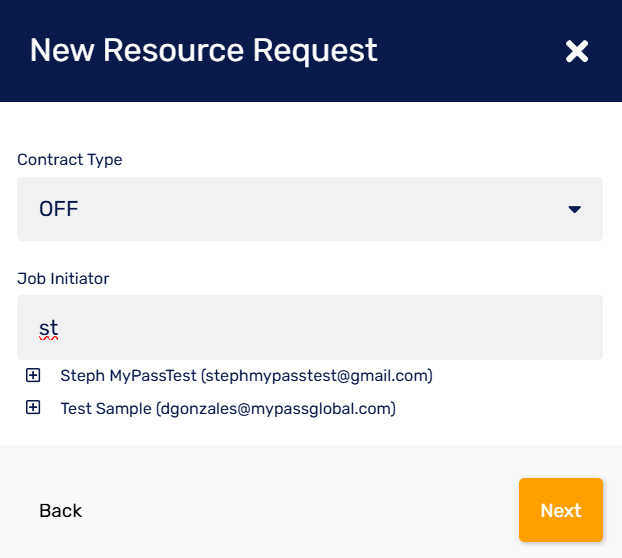Go back using the Back button
Image resolution: width=622 pixels, height=558 pixels.
click(60, 510)
